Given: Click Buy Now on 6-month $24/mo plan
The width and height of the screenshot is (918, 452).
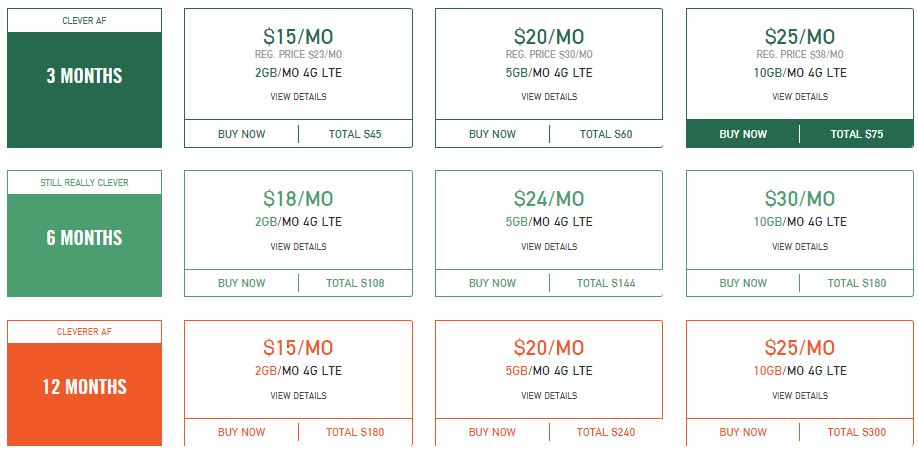Looking at the screenshot, I should coord(492,283).
